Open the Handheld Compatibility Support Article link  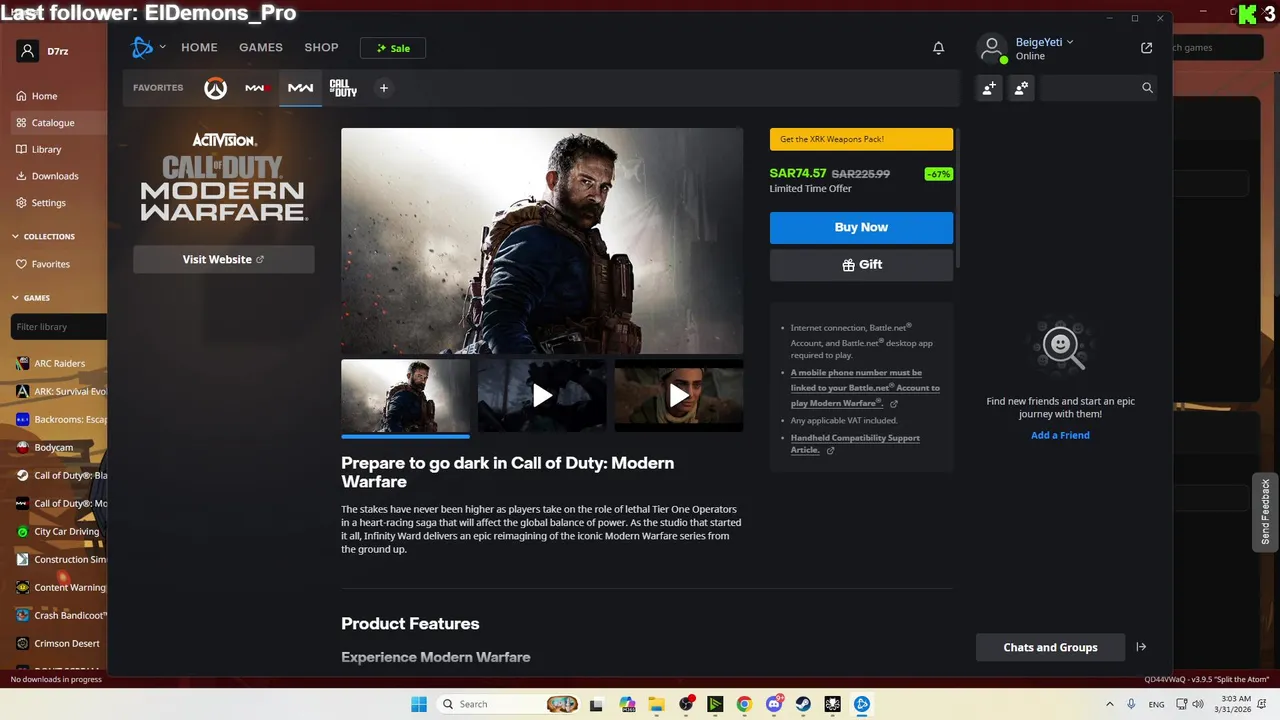point(855,444)
